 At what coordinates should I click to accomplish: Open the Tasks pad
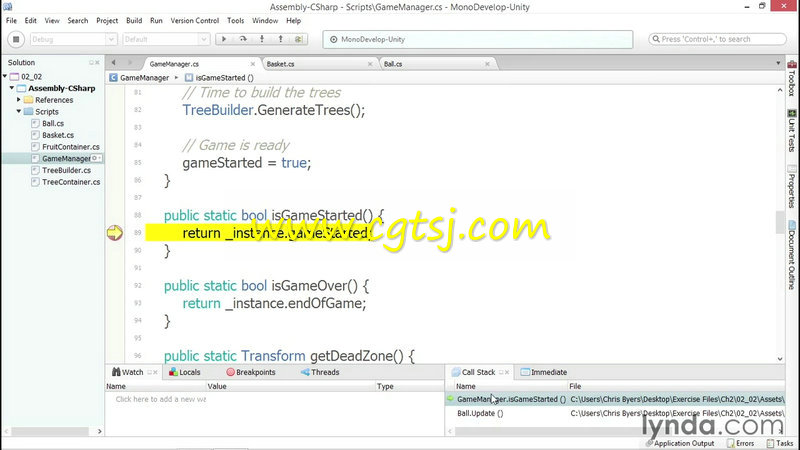[x=780, y=443]
